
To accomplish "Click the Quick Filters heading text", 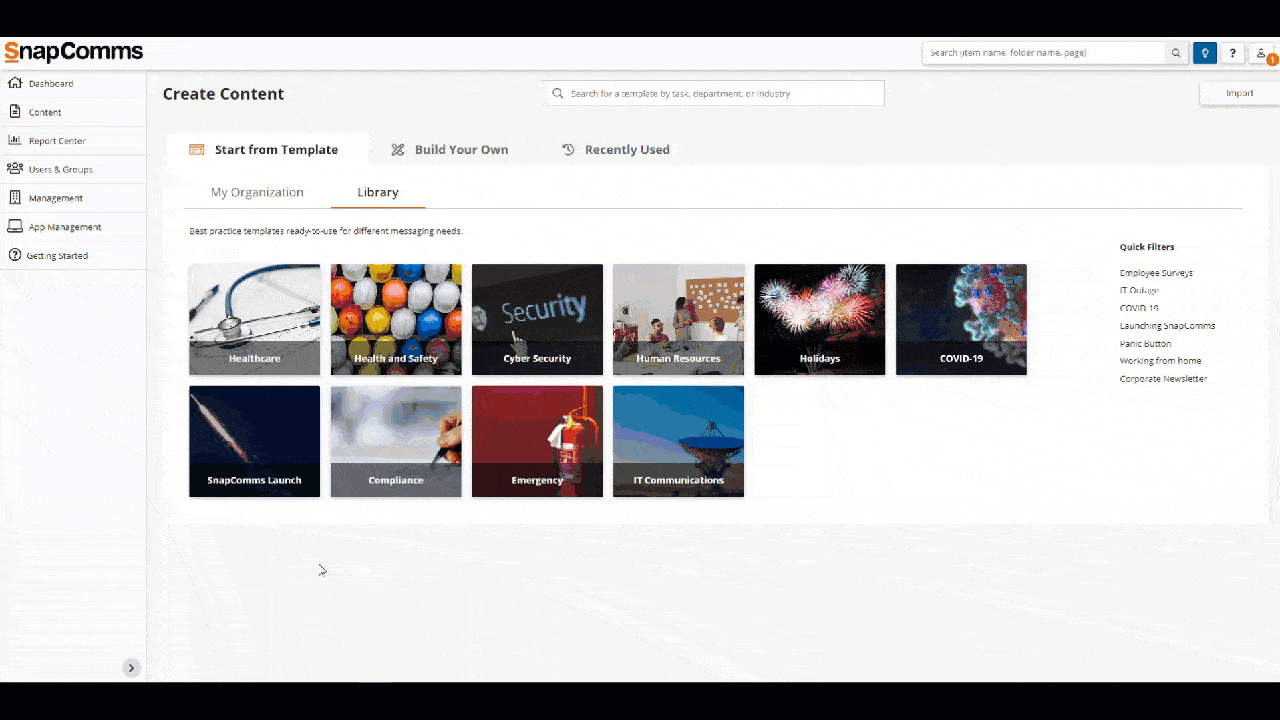I will coord(1147,247).
